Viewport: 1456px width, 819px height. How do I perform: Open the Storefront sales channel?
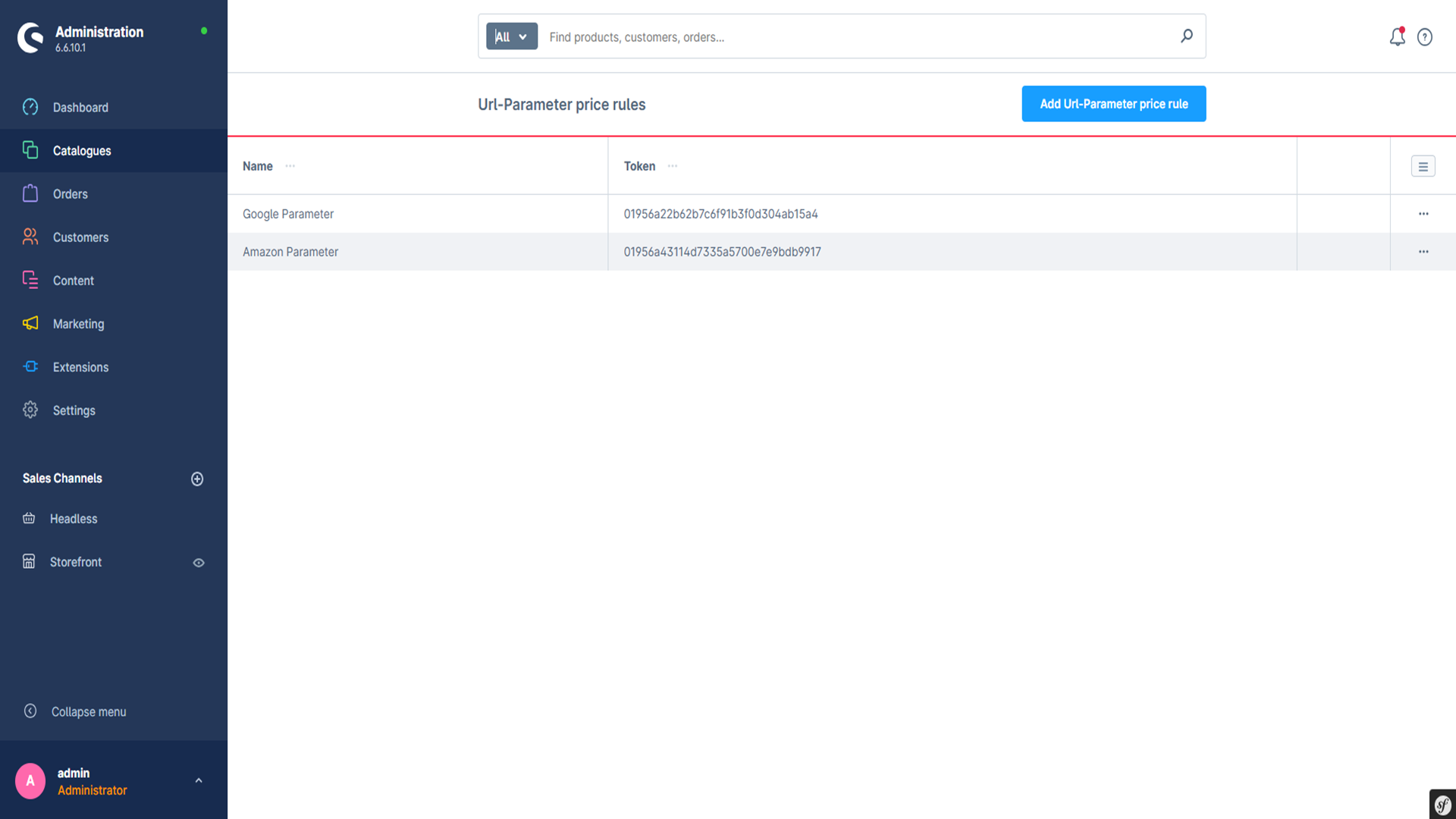click(76, 562)
